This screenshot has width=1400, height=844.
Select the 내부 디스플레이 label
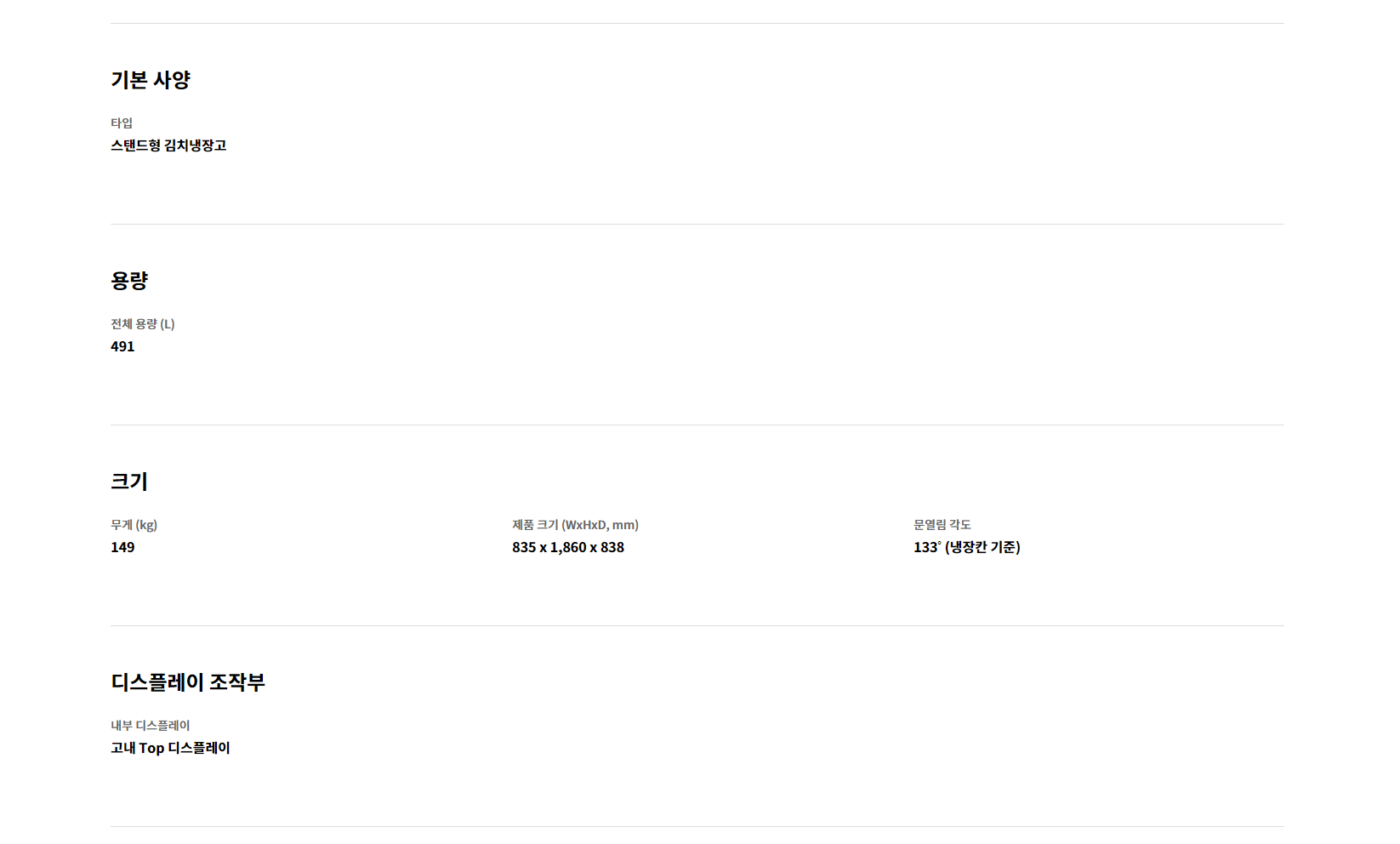(x=151, y=726)
